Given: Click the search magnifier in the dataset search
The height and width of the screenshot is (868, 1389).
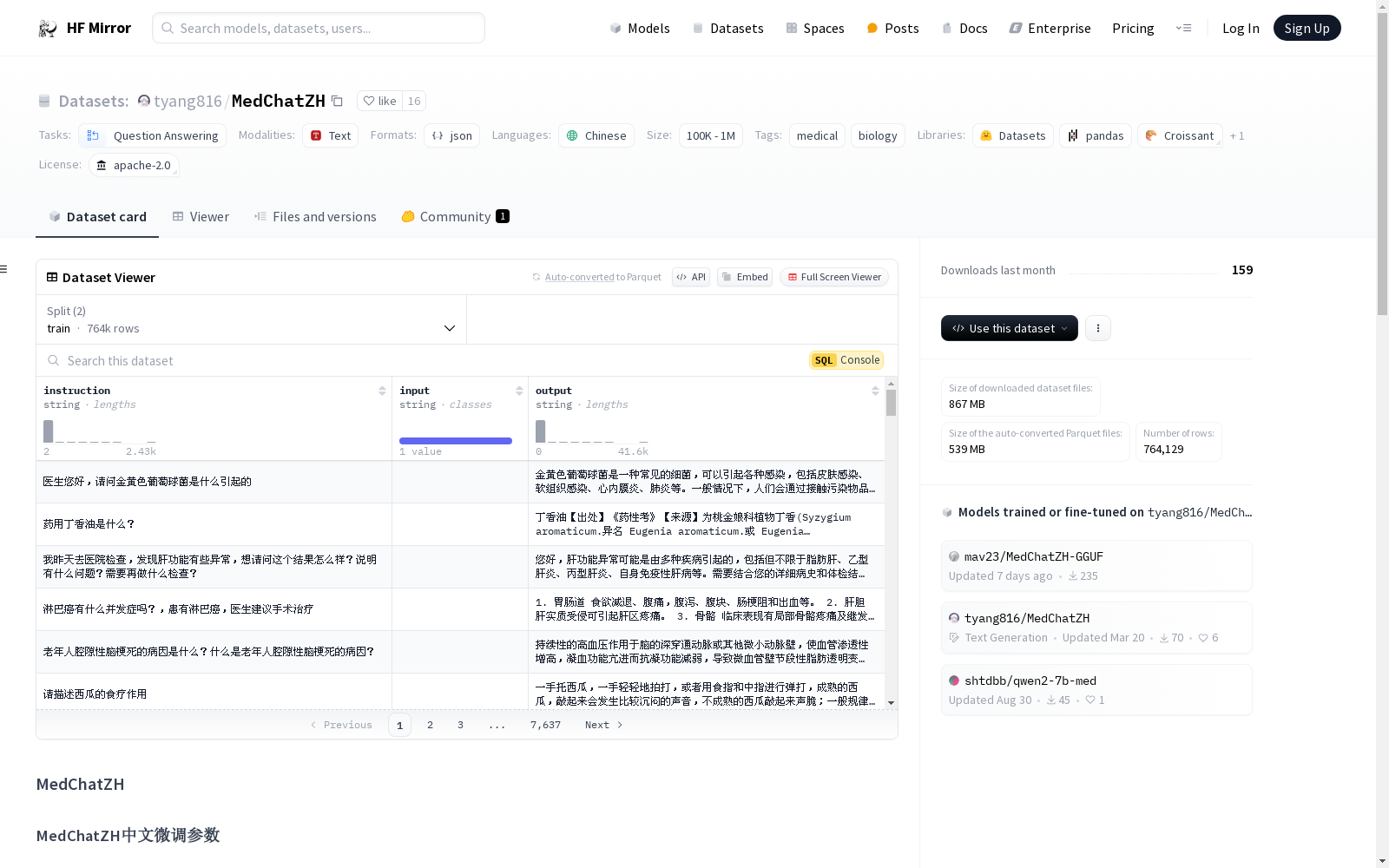Looking at the screenshot, I should (54, 360).
